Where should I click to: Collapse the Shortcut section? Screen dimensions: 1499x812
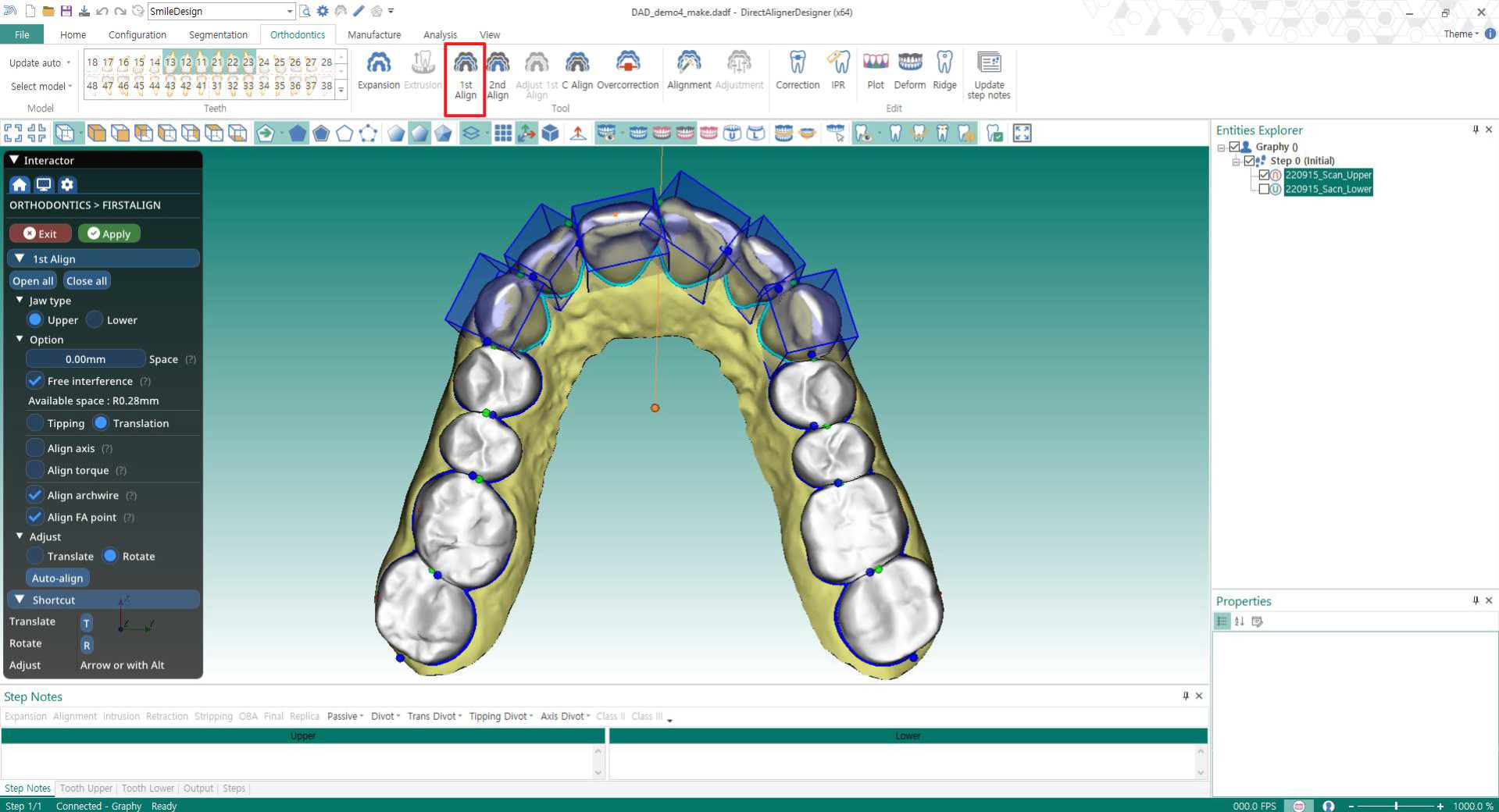20,600
